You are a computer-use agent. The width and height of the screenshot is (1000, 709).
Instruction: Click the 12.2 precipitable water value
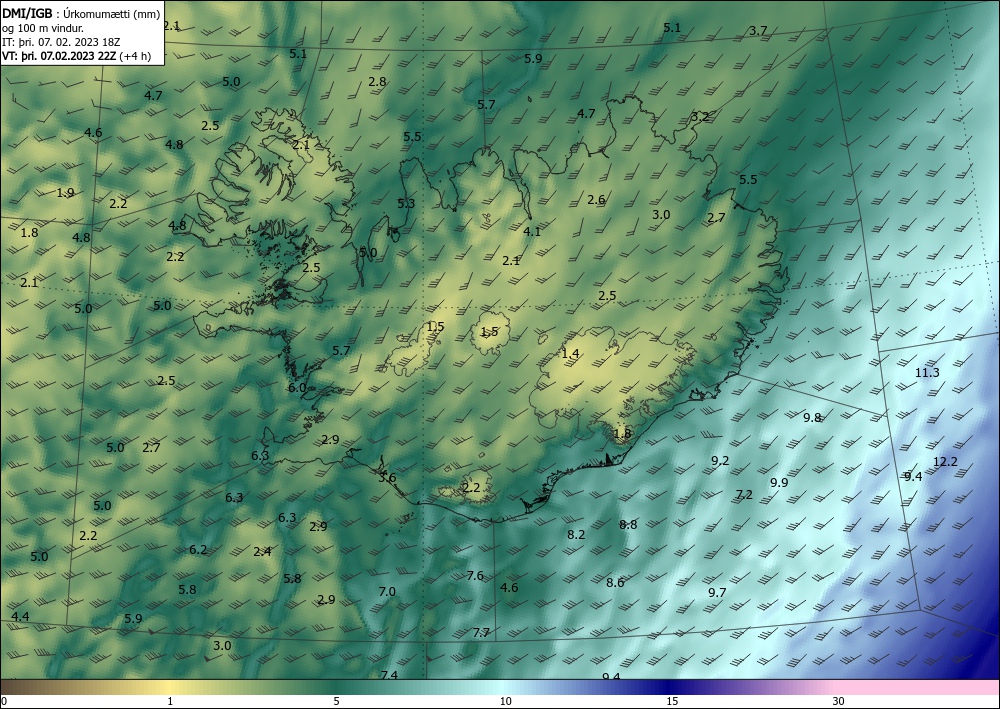[x=945, y=462]
